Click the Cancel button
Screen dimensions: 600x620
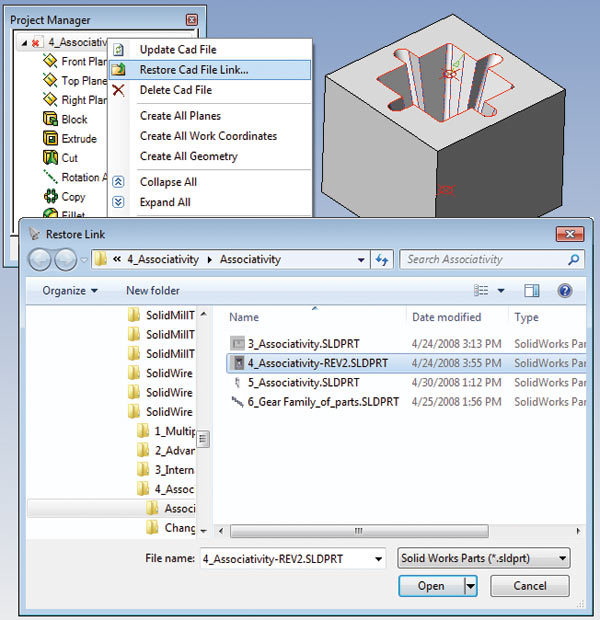pyautogui.click(x=530, y=586)
